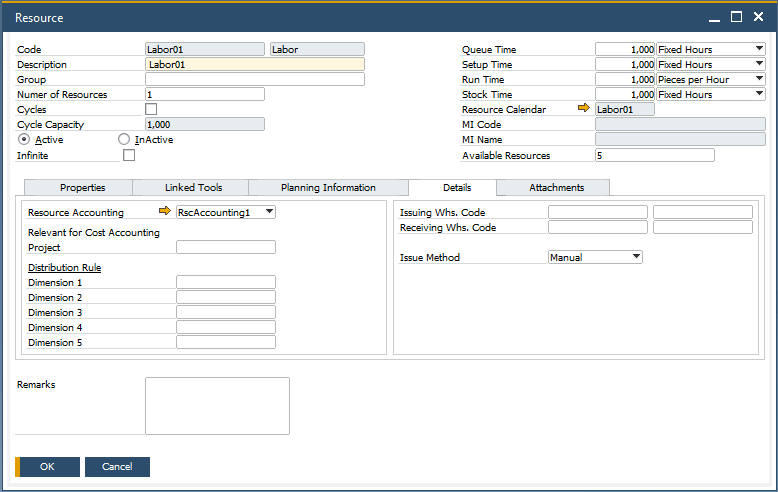Click the Resource Accounting link arrow icon
The height and width of the screenshot is (492, 778).
165,212
